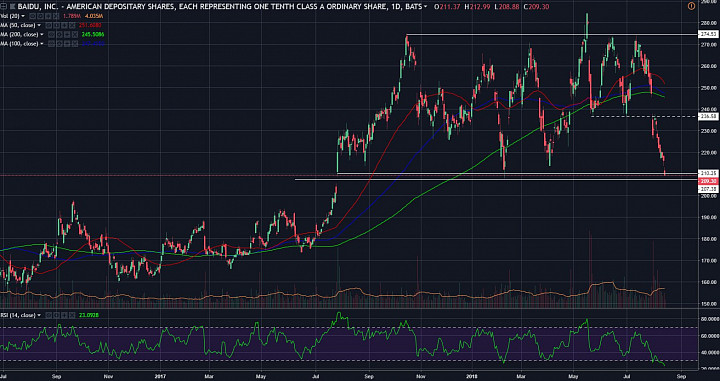The height and width of the screenshot is (381, 720).
Task: Click the 40.0000 tick on RSI axis
Action: [x=709, y=353]
